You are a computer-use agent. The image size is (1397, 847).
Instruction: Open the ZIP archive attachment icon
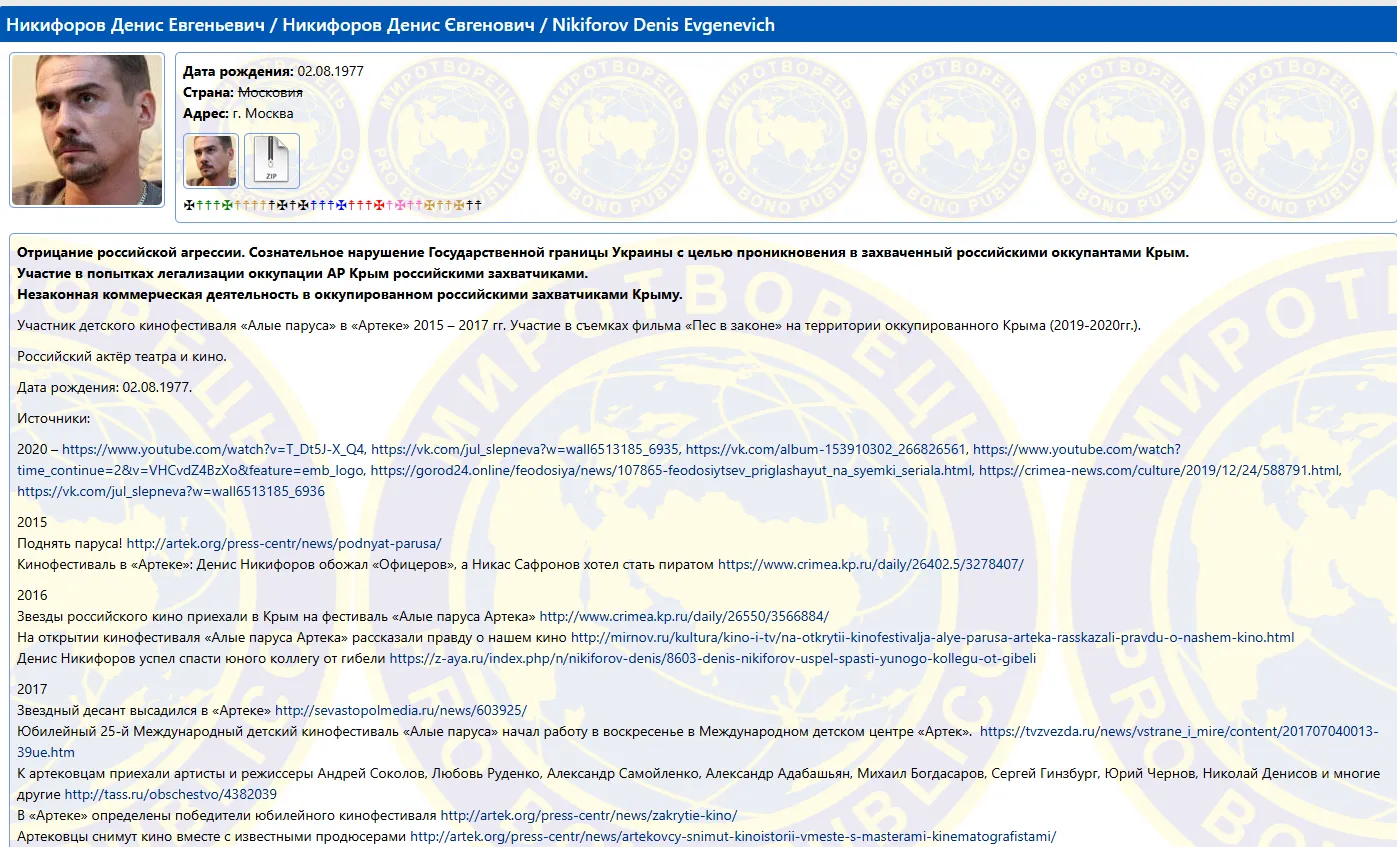[x=272, y=161]
